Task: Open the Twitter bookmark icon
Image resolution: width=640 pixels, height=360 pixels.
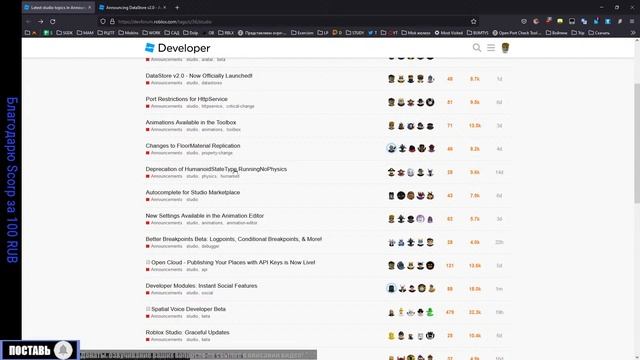Action: tap(372, 33)
